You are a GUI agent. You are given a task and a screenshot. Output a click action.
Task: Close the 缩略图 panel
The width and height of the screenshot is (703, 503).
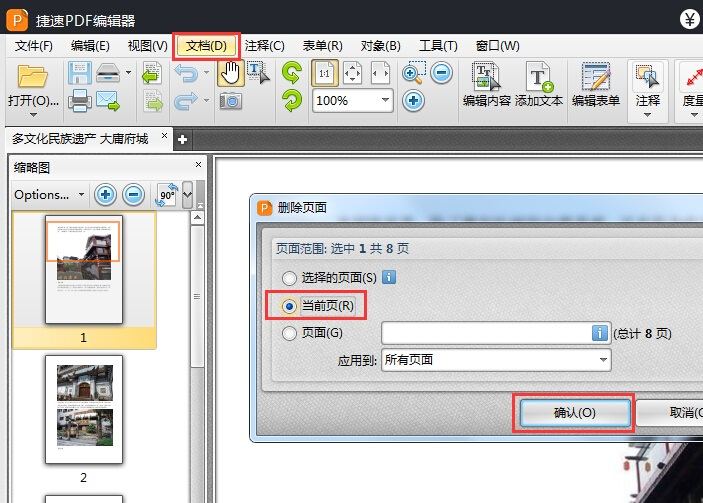198,165
